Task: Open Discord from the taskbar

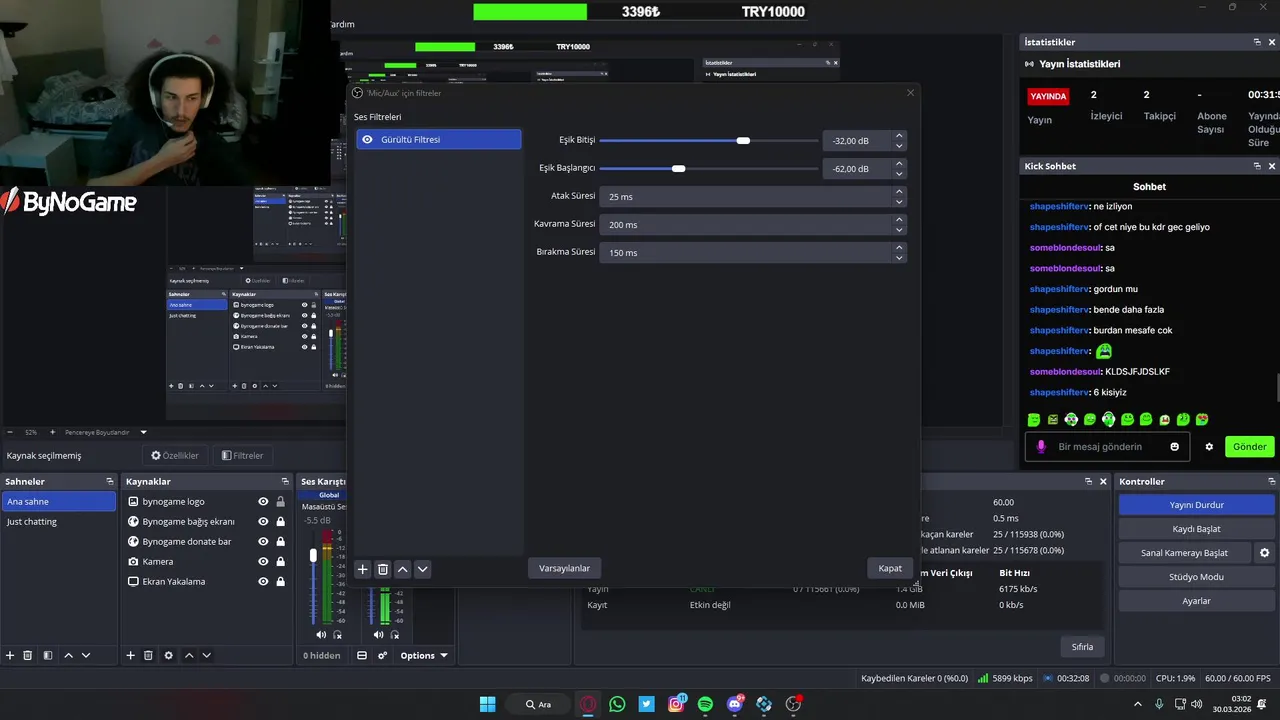Action: [x=735, y=704]
